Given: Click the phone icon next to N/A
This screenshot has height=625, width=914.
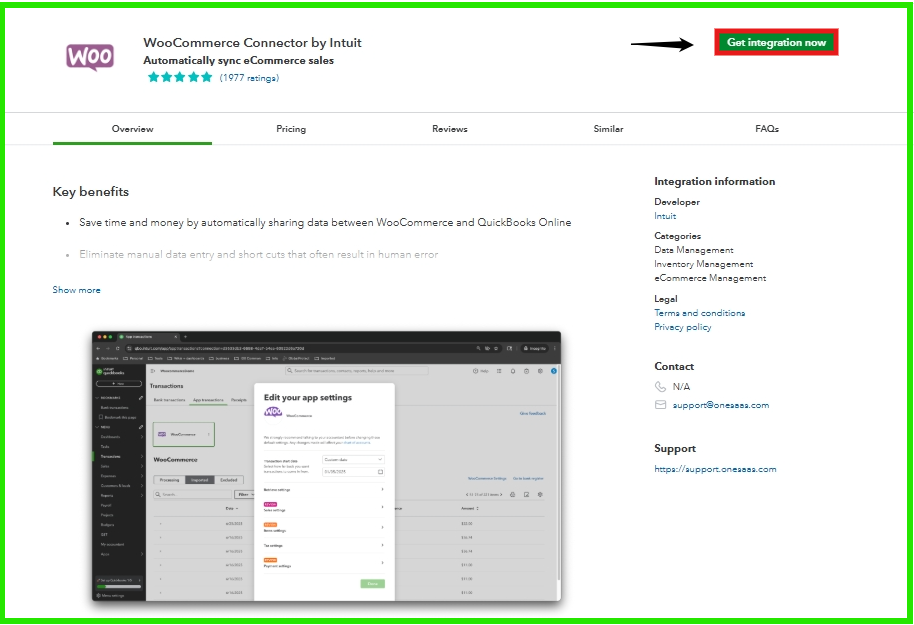Looking at the screenshot, I should click(x=660, y=387).
